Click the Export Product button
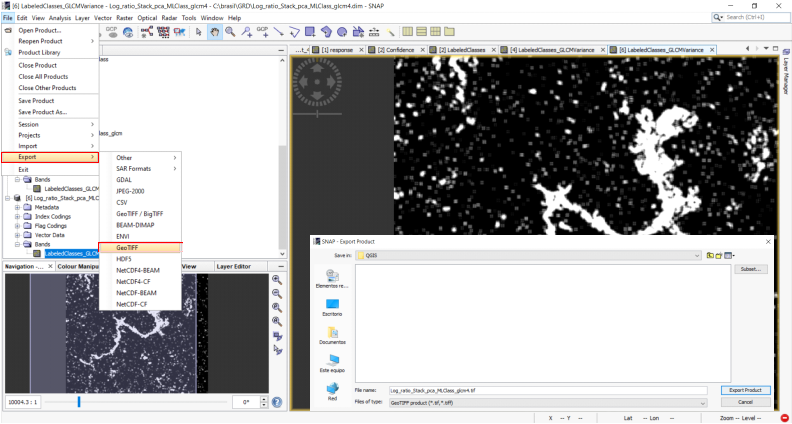This screenshot has height=424, width=792. click(745, 390)
